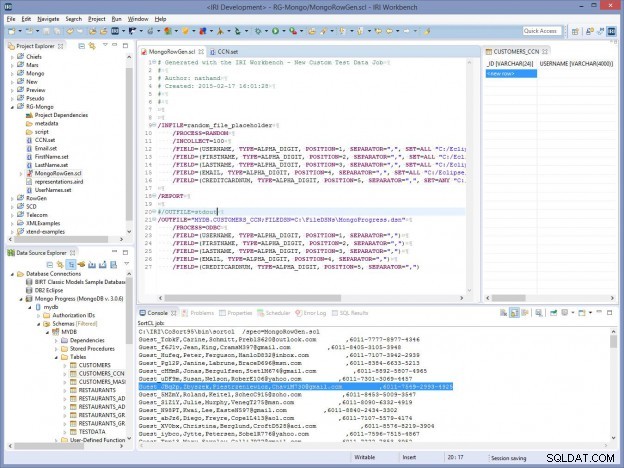
Task: Expand the Stored Procedures folder
Action: [56, 349]
